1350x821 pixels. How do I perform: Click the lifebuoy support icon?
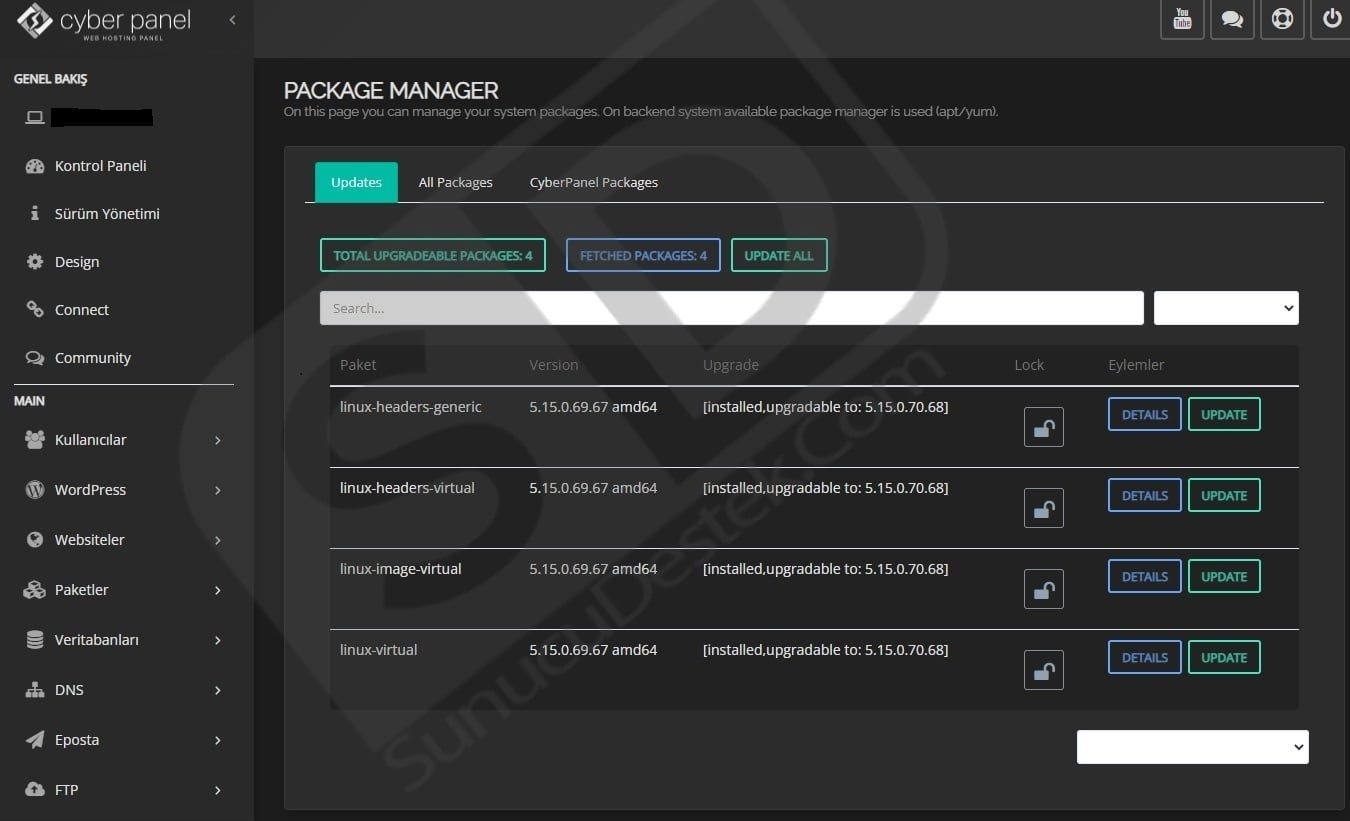pyautogui.click(x=1282, y=19)
